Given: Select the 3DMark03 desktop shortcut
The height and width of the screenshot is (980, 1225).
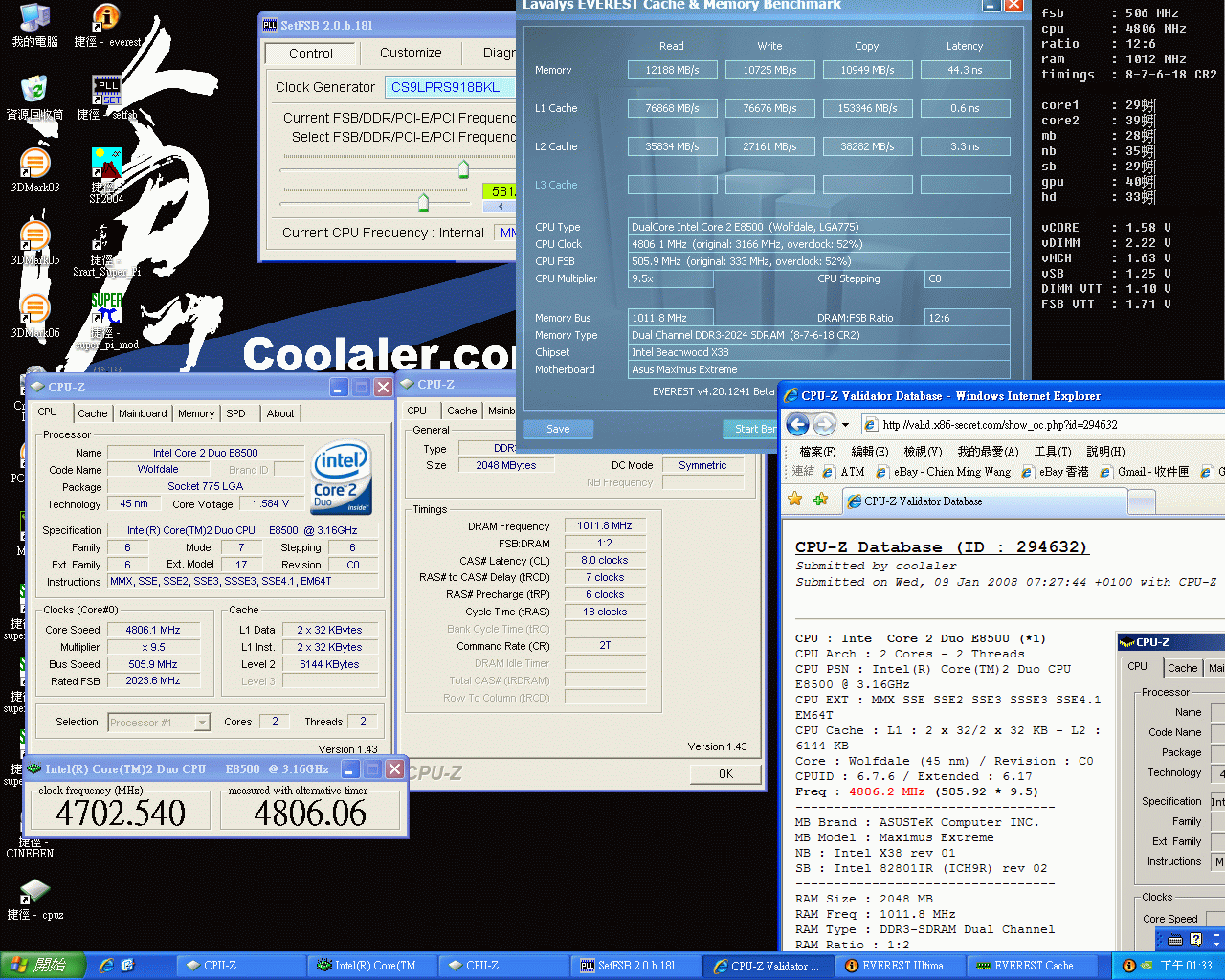Looking at the screenshot, I should pyautogui.click(x=34, y=167).
